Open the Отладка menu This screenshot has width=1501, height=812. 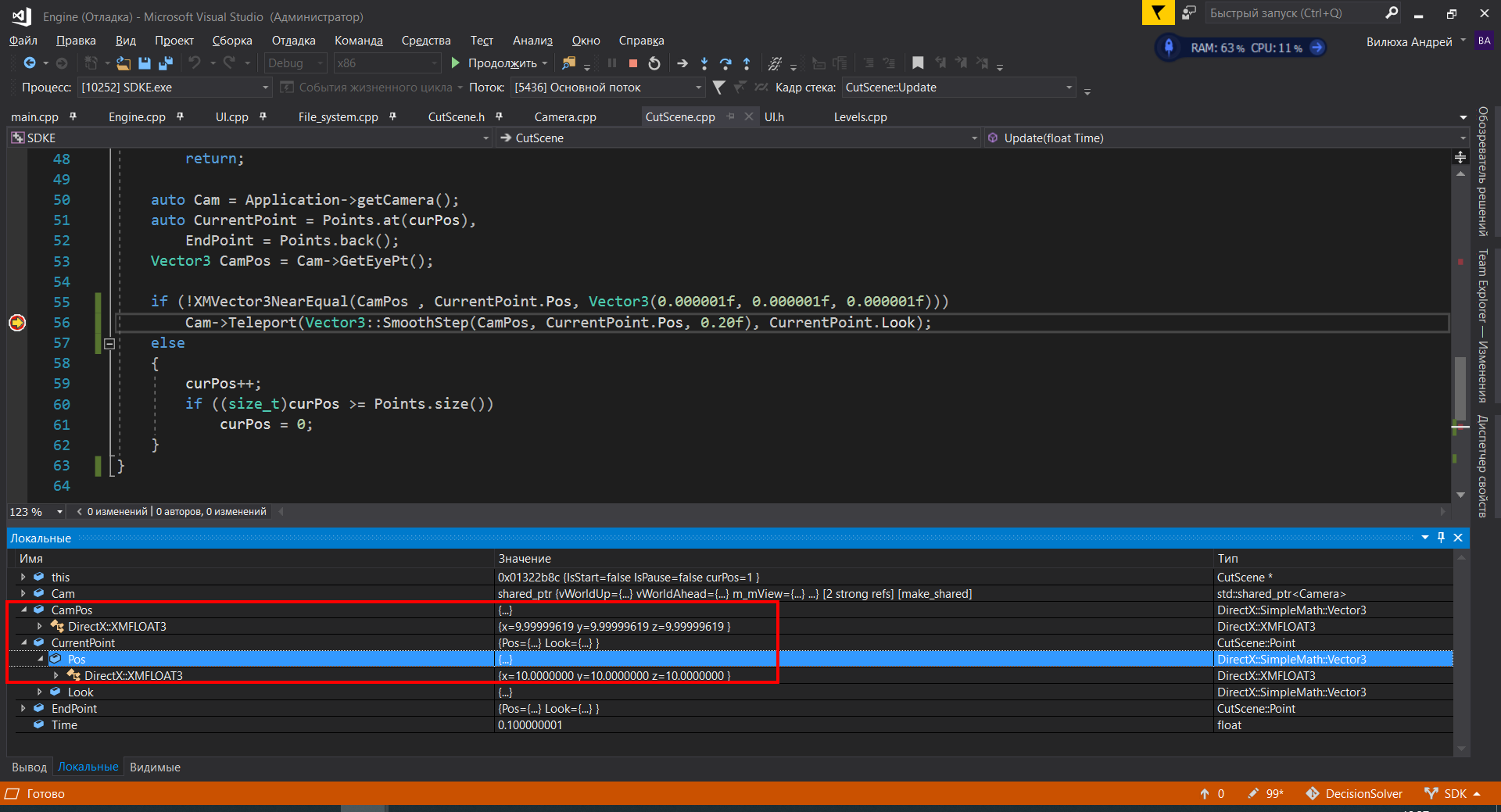tap(293, 41)
